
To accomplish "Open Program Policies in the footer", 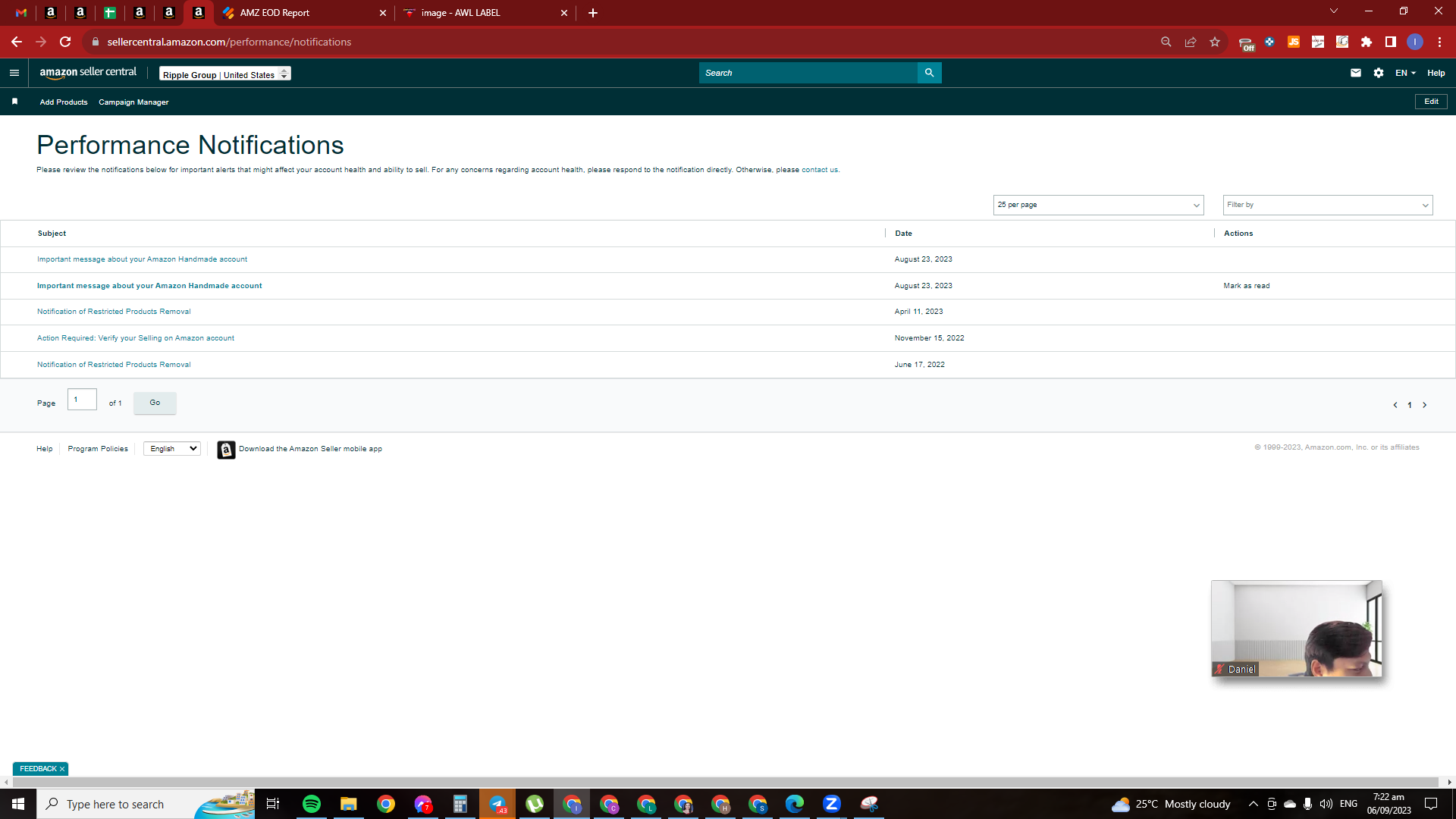I will pyautogui.click(x=98, y=449).
